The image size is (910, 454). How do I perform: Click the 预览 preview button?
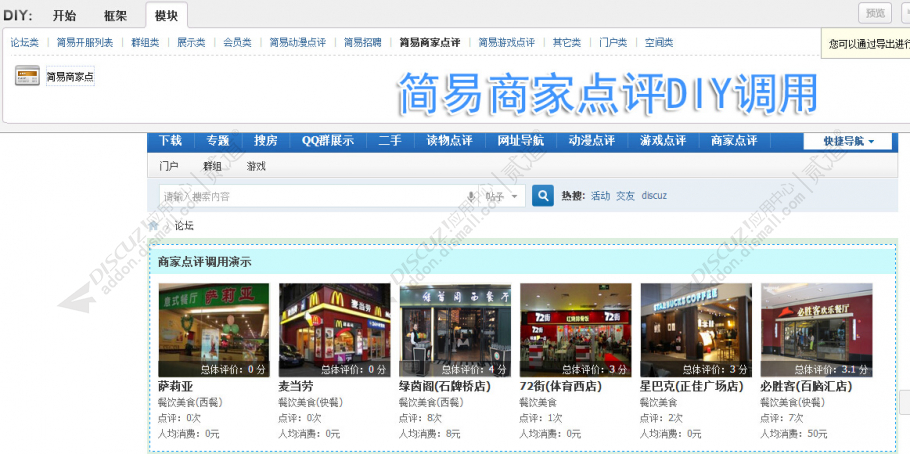(875, 13)
